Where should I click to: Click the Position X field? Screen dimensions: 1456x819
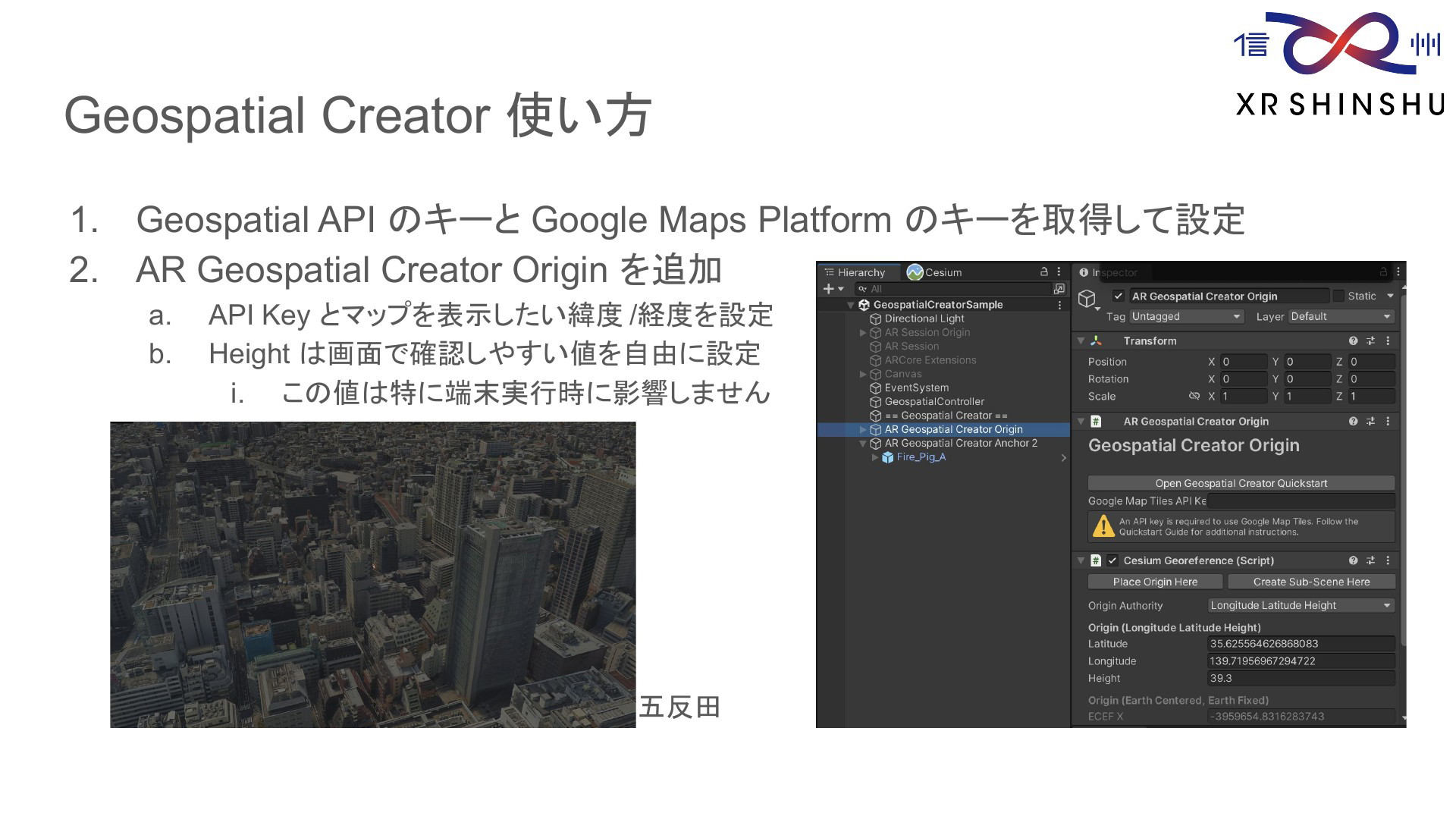(x=1244, y=362)
